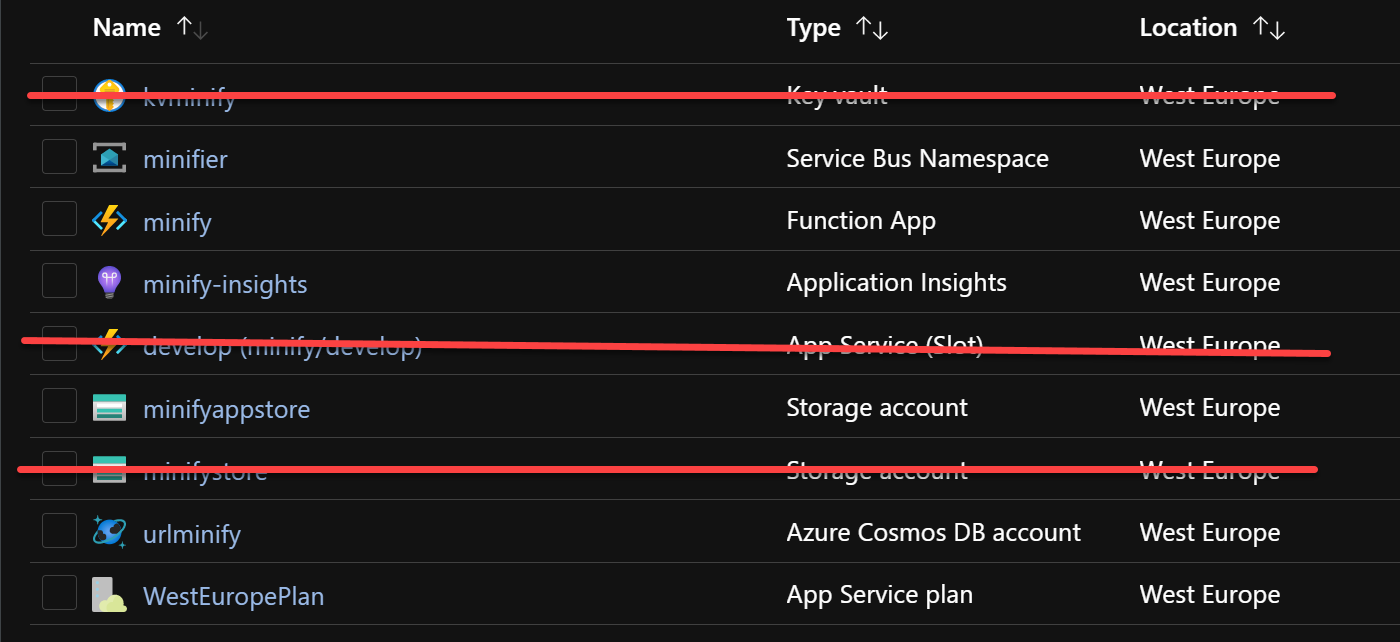This screenshot has width=1400, height=642.
Task: Click the Key vault icon beside kvminify
Action: [109, 94]
